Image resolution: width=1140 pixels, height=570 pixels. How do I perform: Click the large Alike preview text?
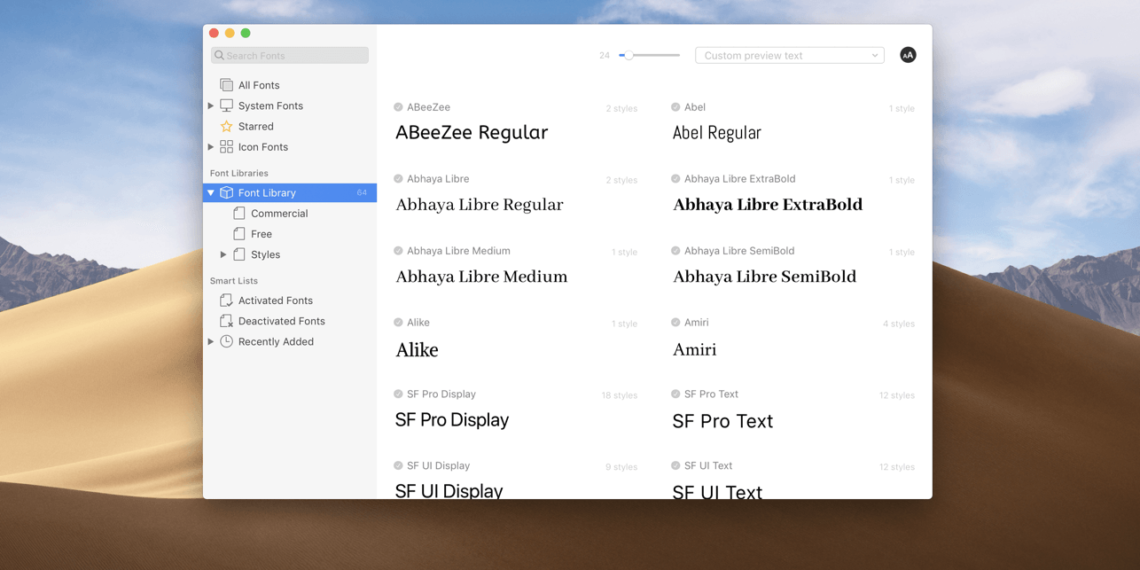click(x=417, y=350)
